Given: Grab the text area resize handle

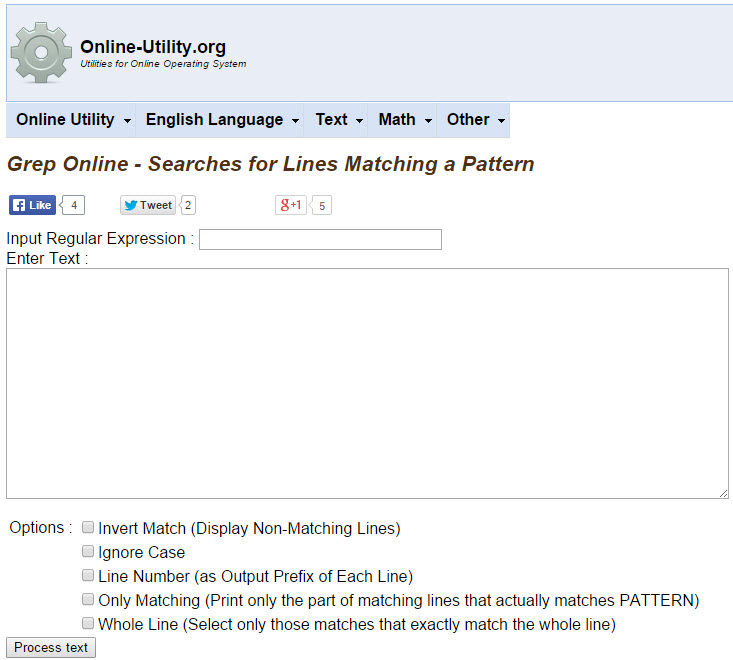Looking at the screenshot, I should pyautogui.click(x=723, y=493).
